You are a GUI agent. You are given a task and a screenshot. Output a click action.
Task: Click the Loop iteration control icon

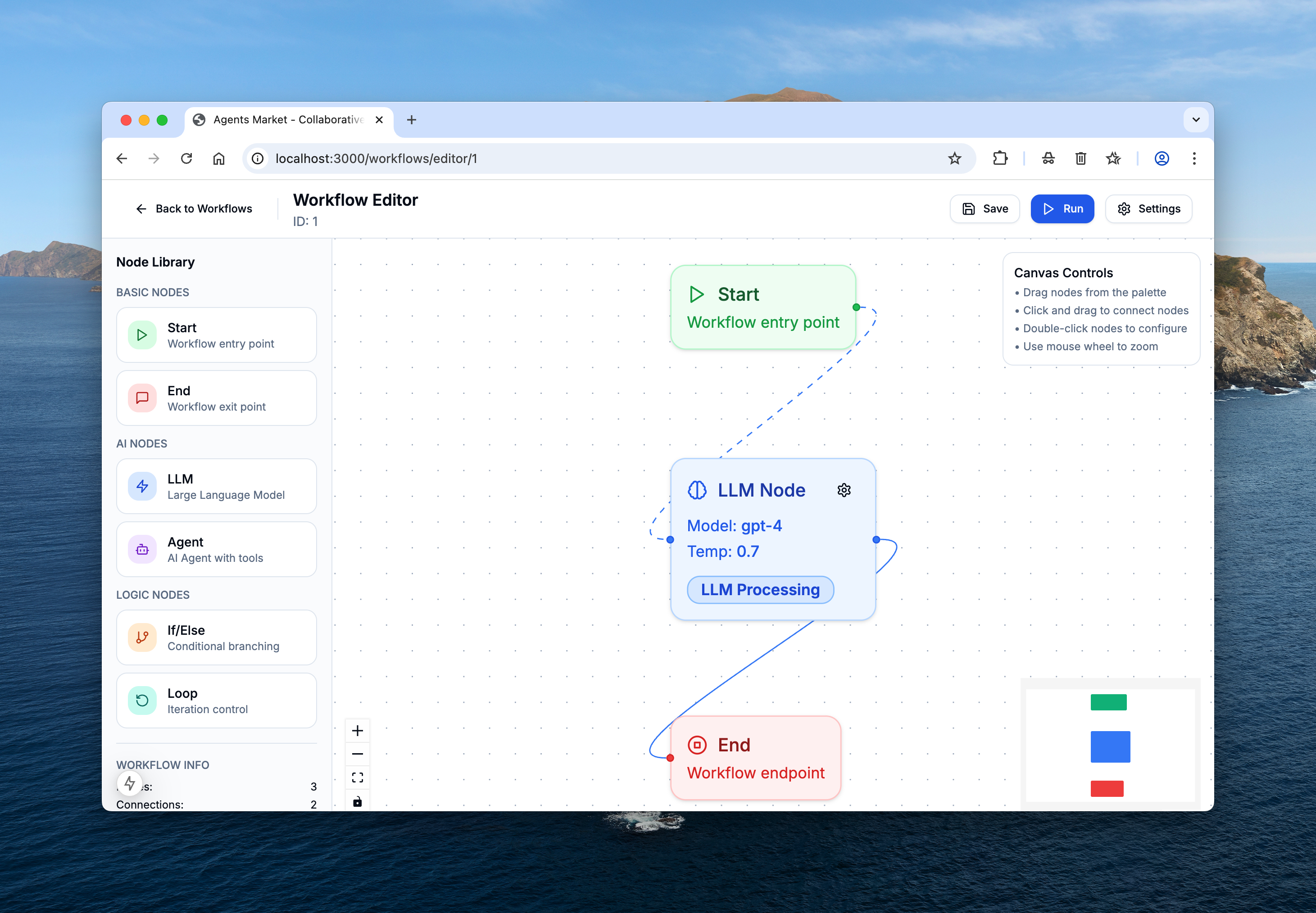tap(142, 700)
